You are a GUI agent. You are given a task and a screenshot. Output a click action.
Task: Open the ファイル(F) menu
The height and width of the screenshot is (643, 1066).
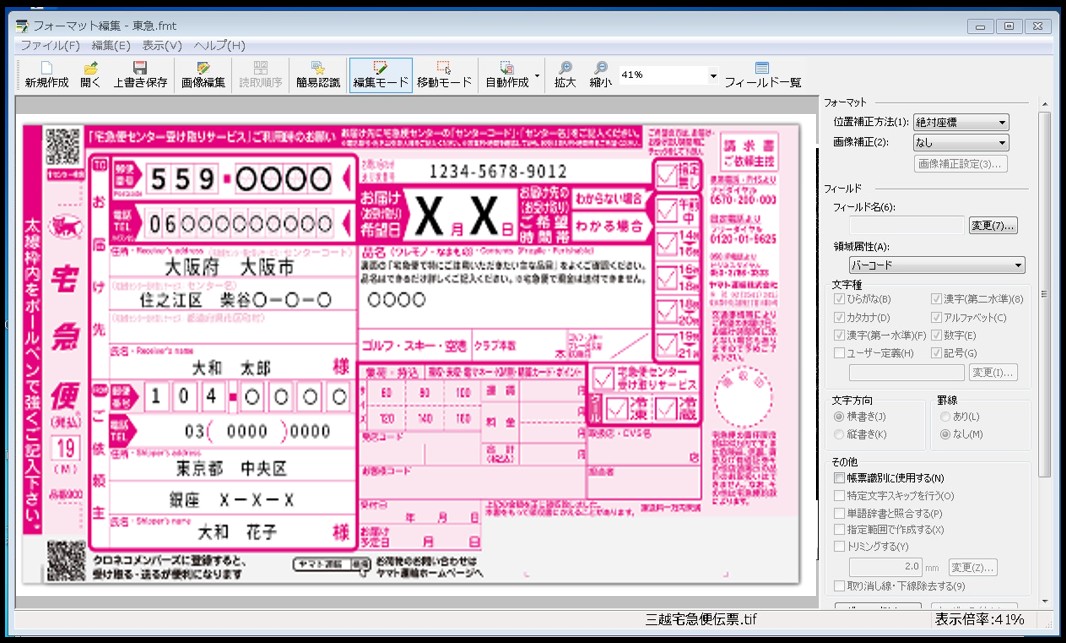coord(50,46)
